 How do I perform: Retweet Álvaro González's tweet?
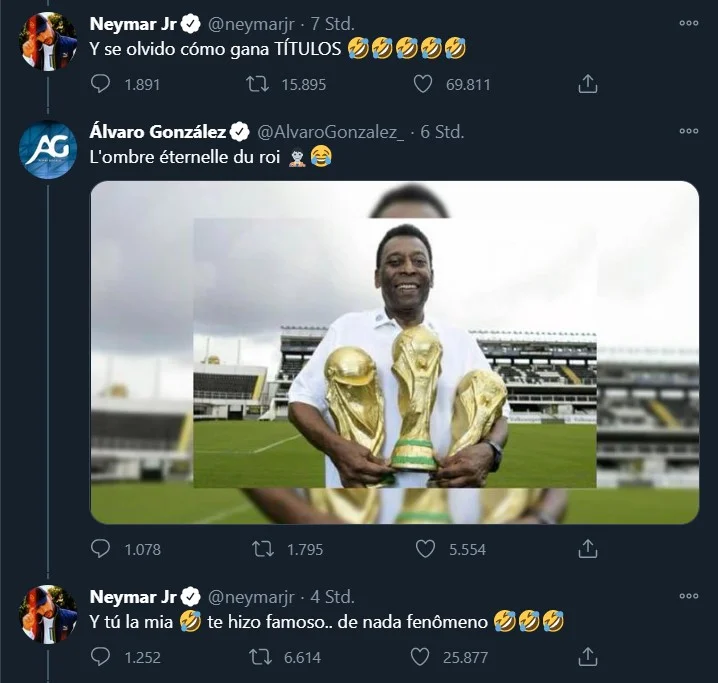(x=258, y=549)
